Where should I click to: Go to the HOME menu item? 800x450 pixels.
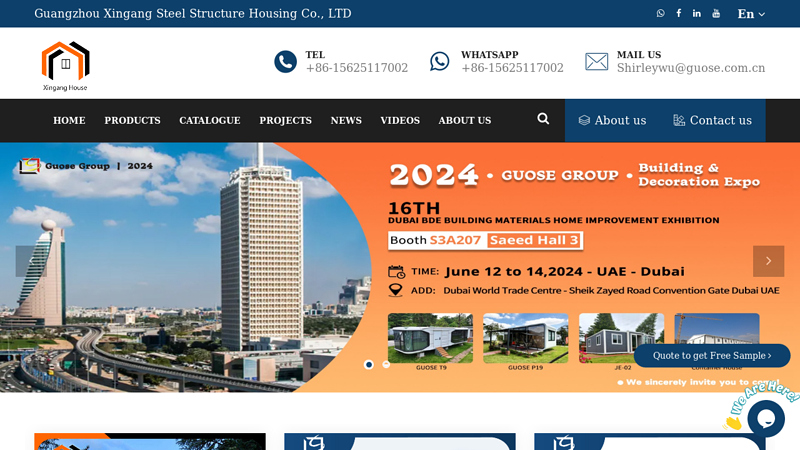tap(69, 120)
